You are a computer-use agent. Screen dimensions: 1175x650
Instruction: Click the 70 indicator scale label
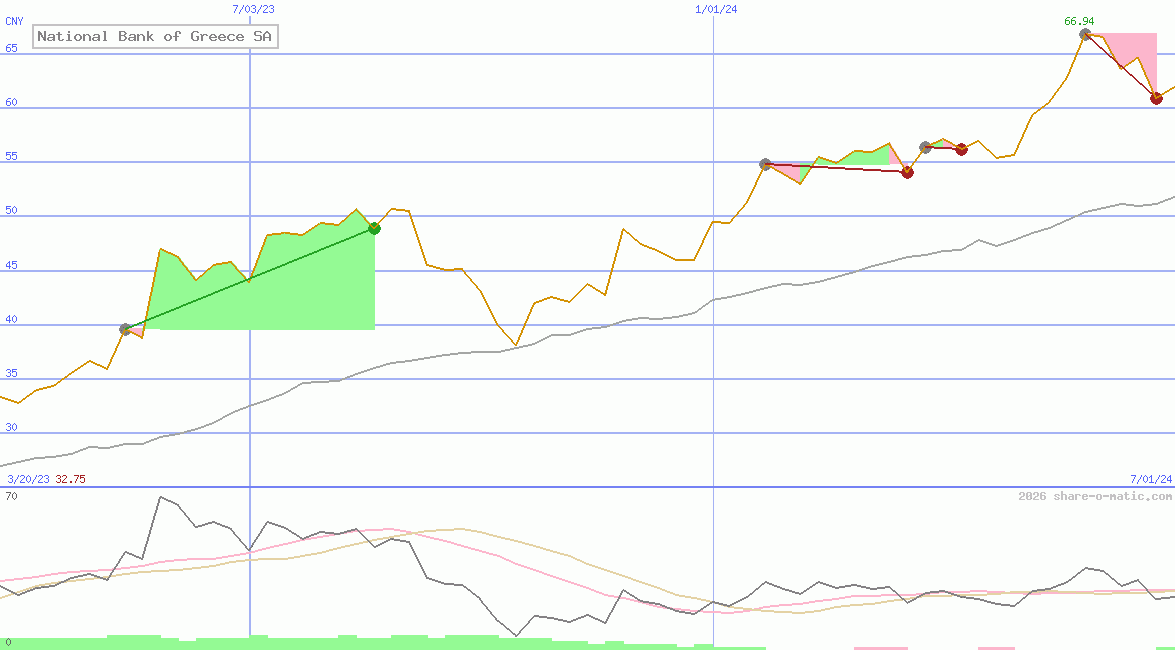tap(11, 496)
